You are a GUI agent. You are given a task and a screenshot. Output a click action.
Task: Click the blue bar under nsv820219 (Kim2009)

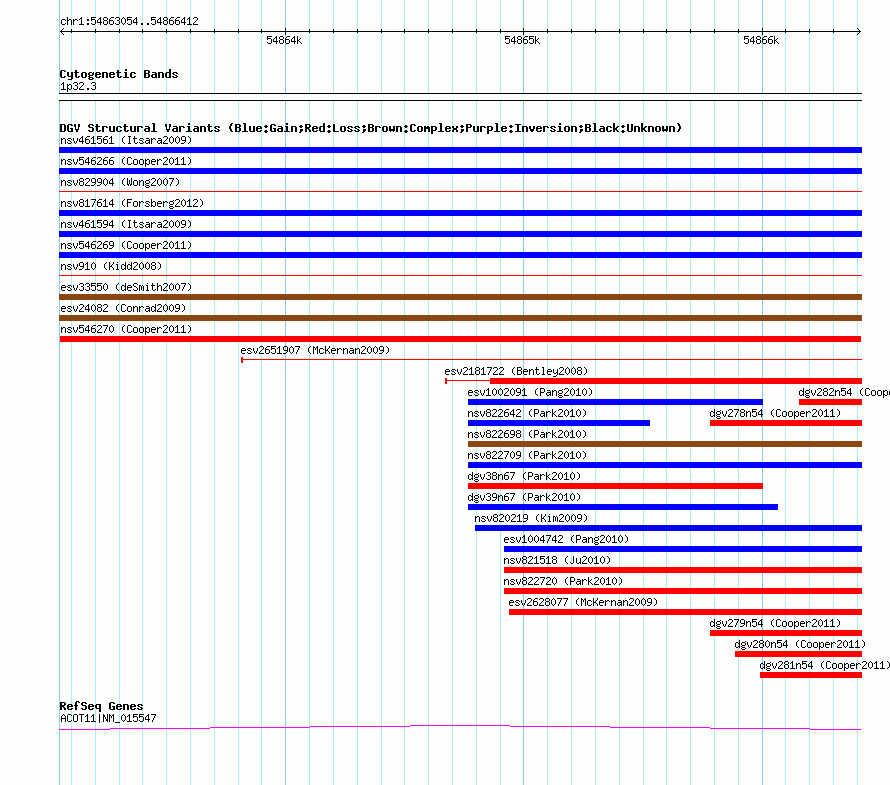(x=668, y=528)
